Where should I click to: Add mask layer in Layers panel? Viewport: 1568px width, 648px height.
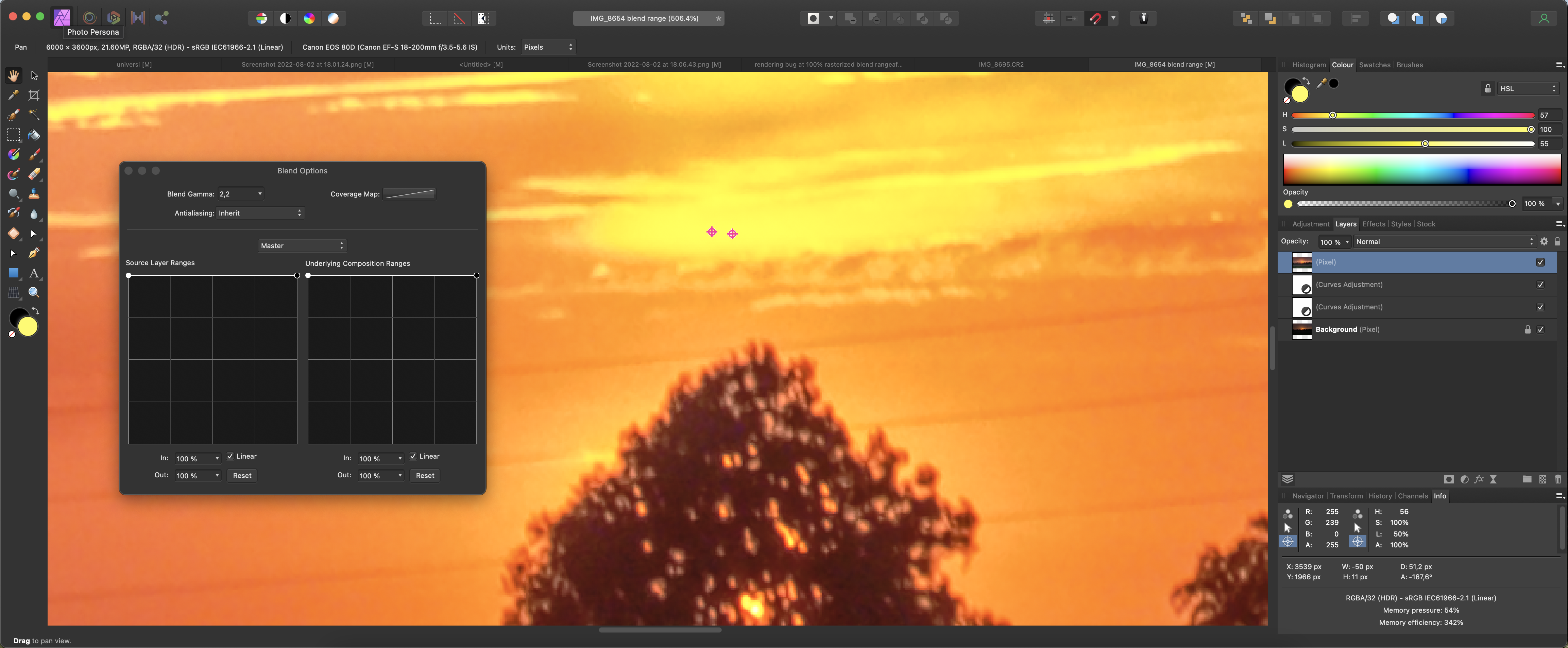pyautogui.click(x=1449, y=479)
